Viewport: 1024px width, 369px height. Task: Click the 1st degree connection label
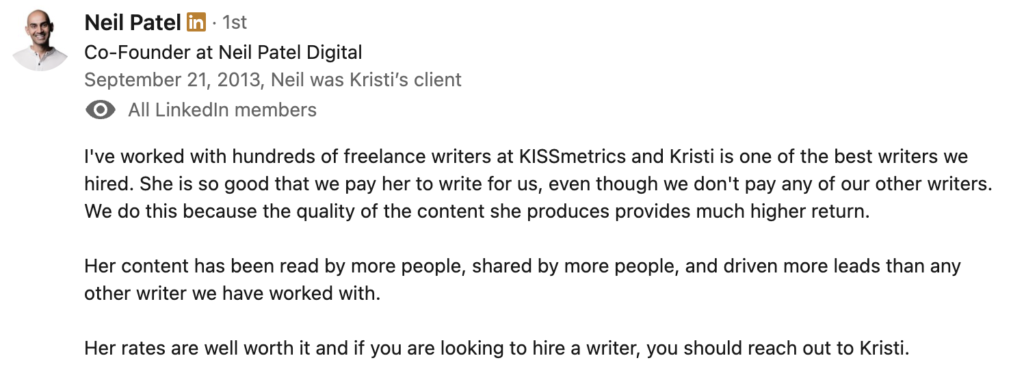point(234,23)
